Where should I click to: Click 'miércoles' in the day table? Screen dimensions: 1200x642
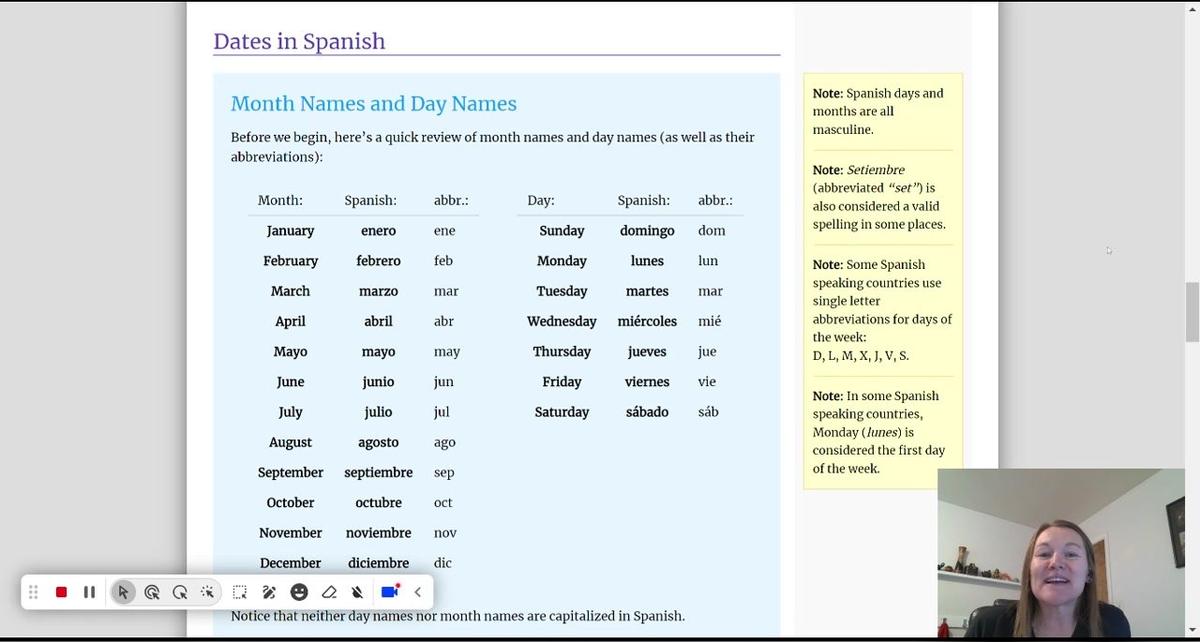point(647,321)
